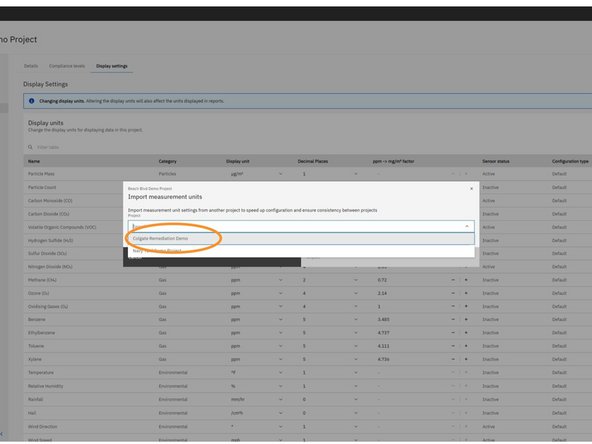Open Particle Mass decimal places dropdown
Viewport: 592px width, 444px height.
355,174
